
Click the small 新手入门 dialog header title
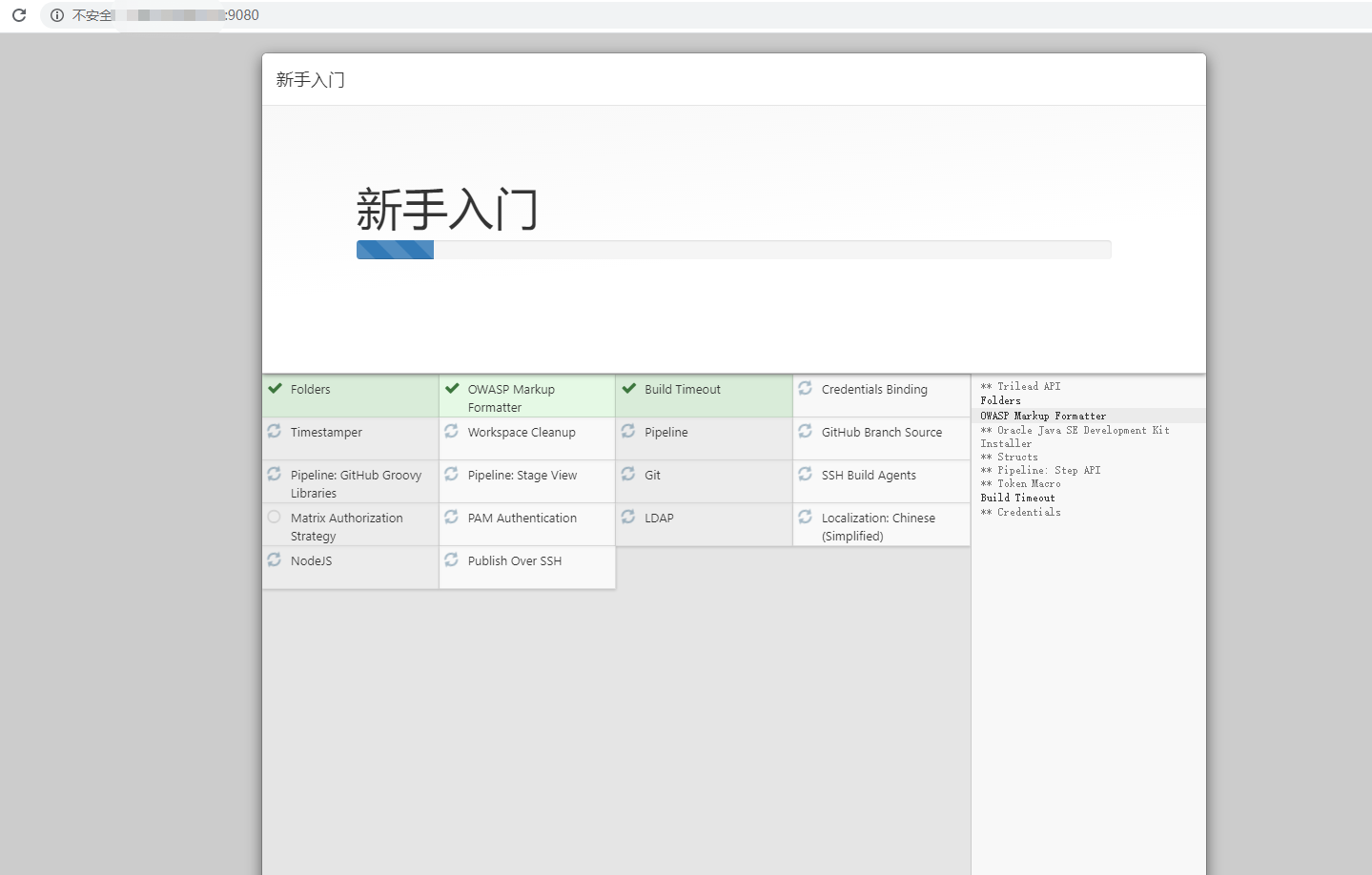click(311, 80)
